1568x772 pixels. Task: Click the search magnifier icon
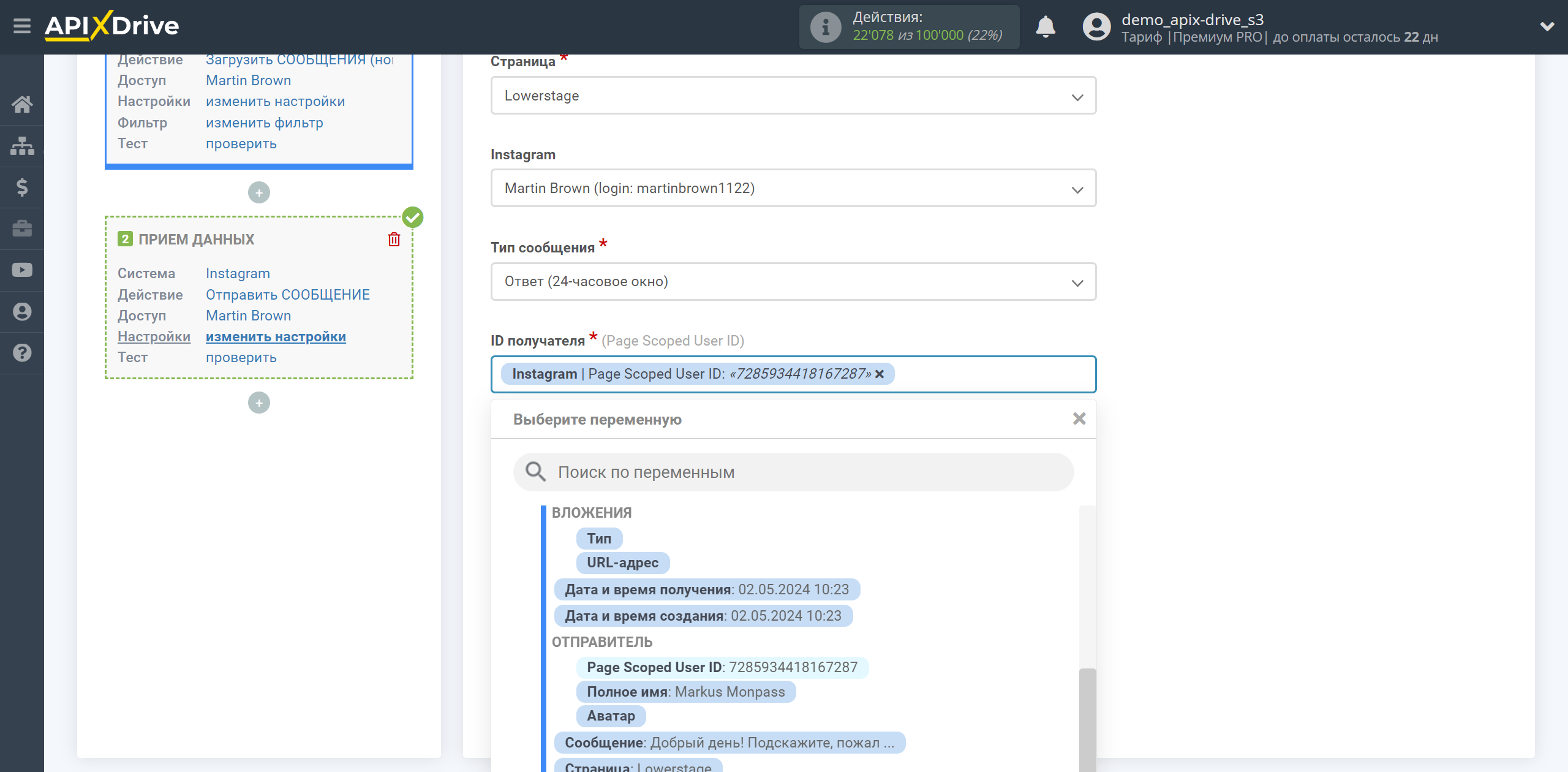(535, 471)
